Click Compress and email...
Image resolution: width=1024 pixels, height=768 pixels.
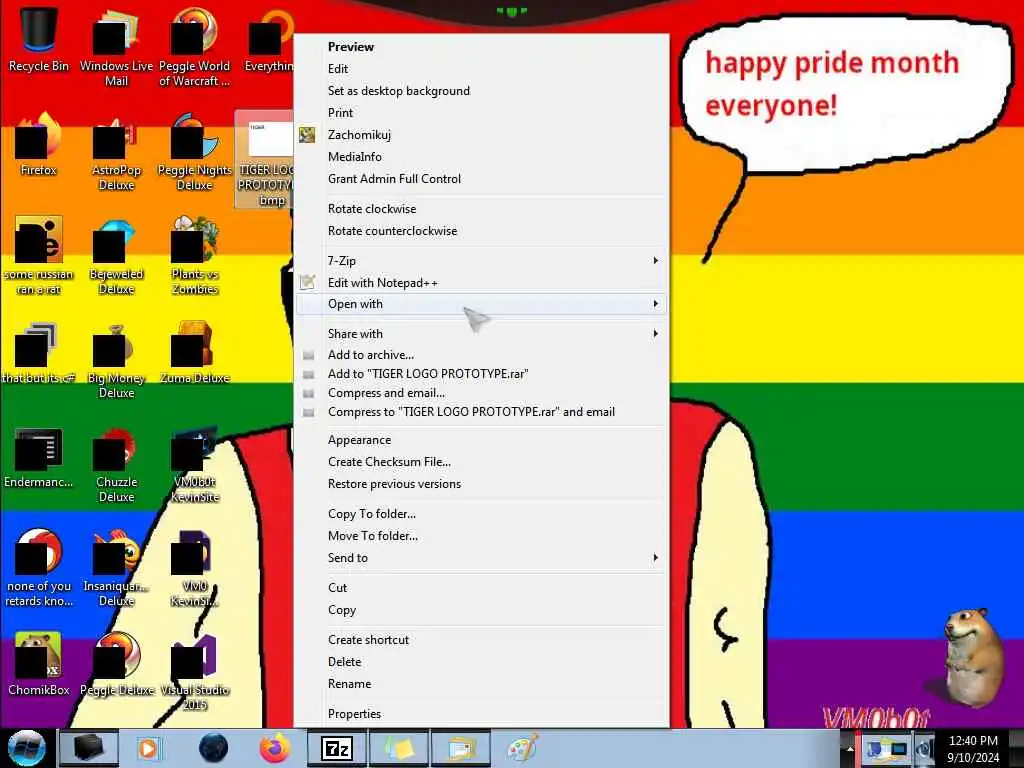coord(481,393)
